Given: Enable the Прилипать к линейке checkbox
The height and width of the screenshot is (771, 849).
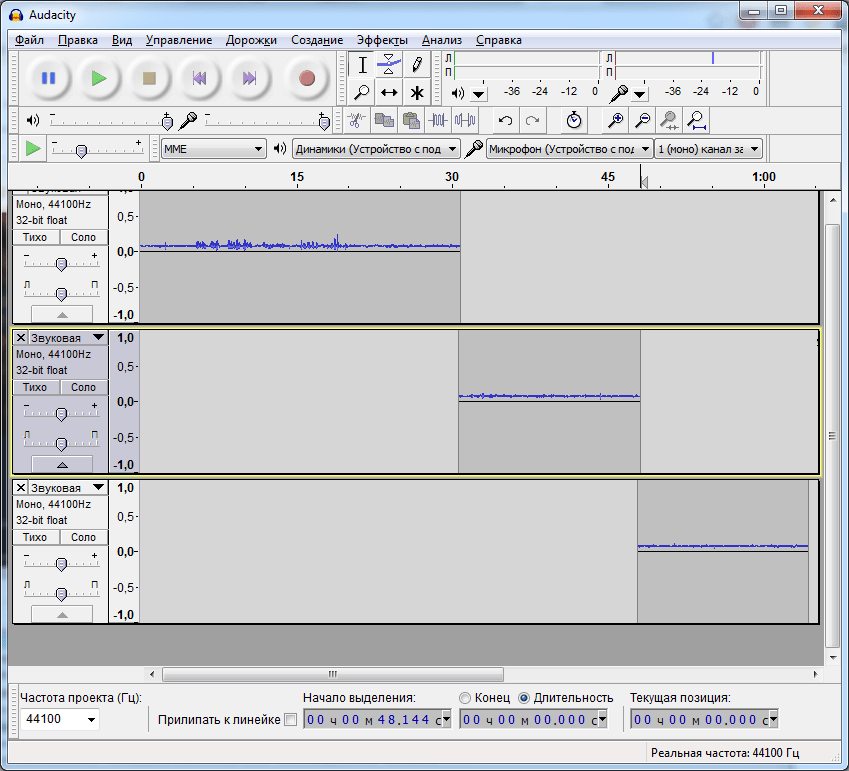Looking at the screenshot, I should coord(291,720).
